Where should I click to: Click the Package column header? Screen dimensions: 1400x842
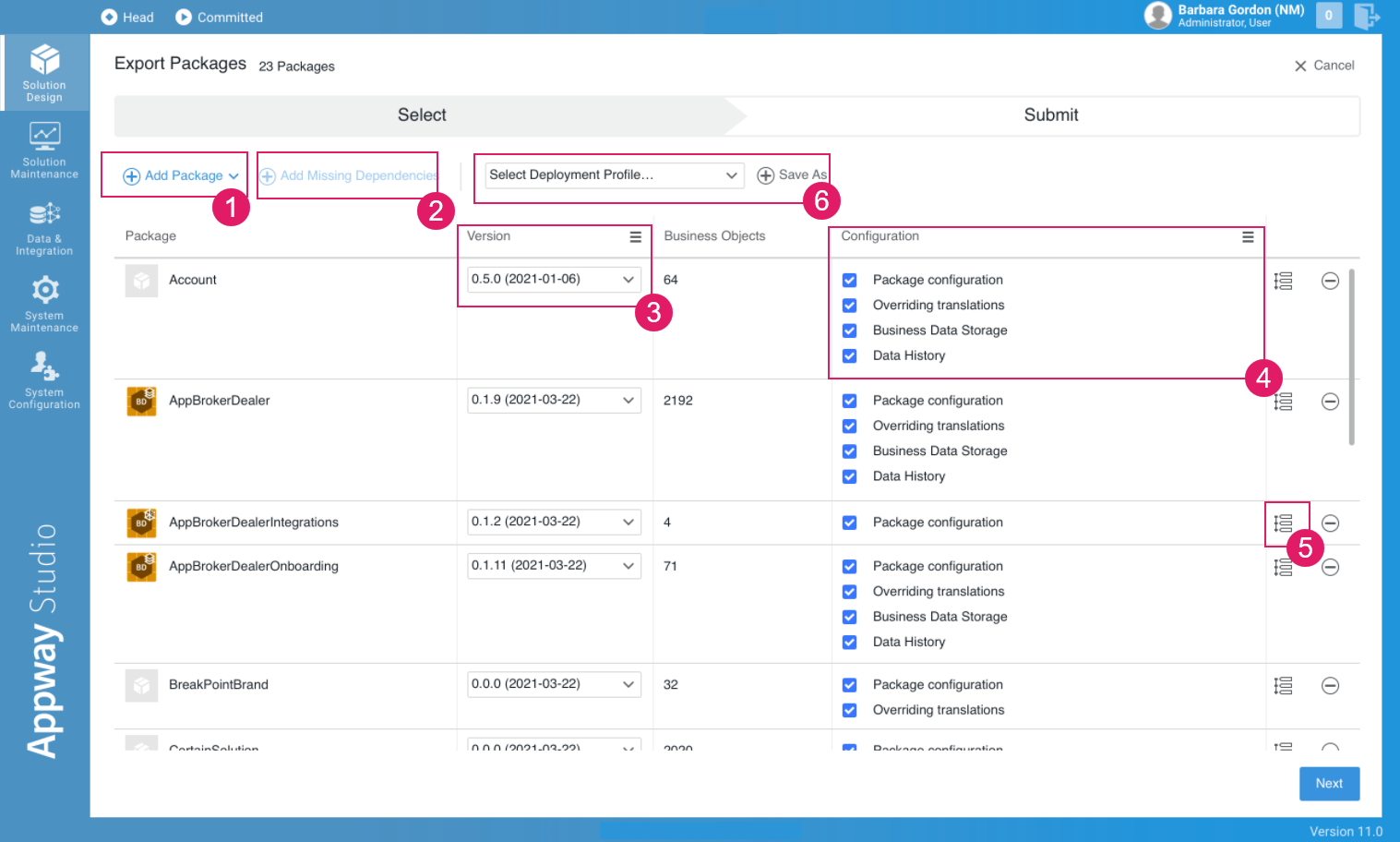150,236
